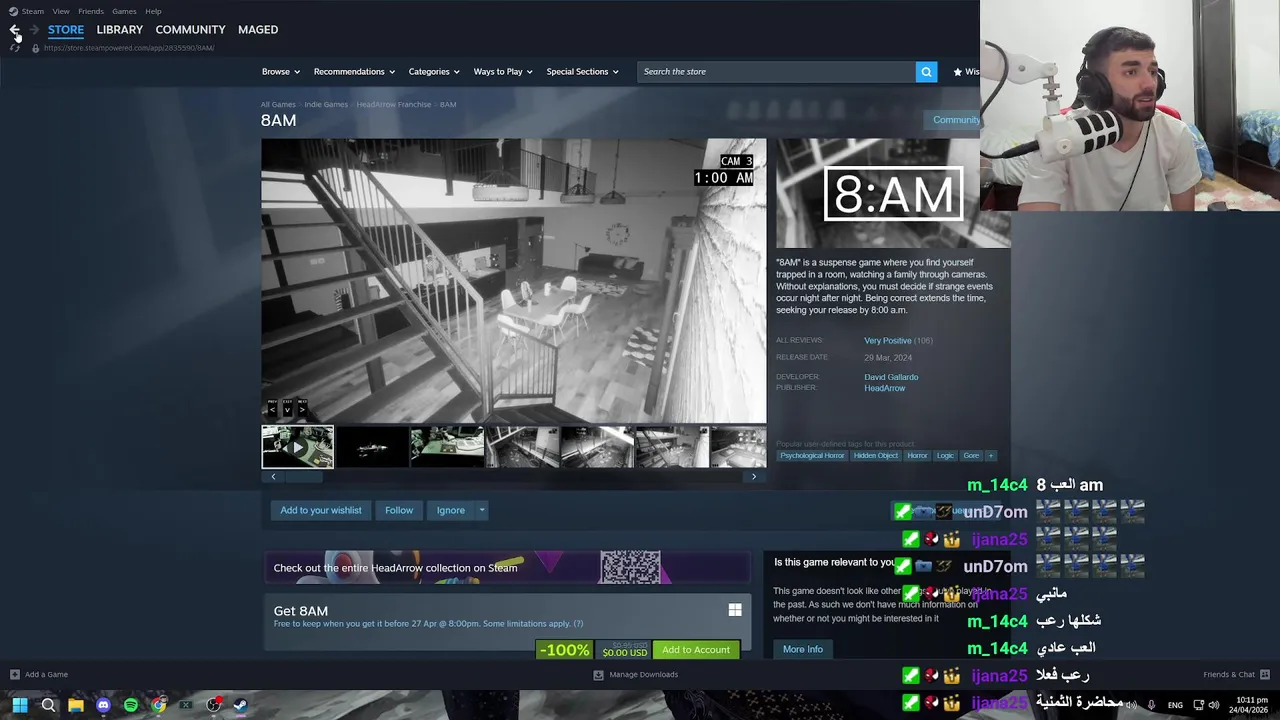This screenshot has width=1280, height=720.
Task: Open the Games menu
Action: pos(124,11)
